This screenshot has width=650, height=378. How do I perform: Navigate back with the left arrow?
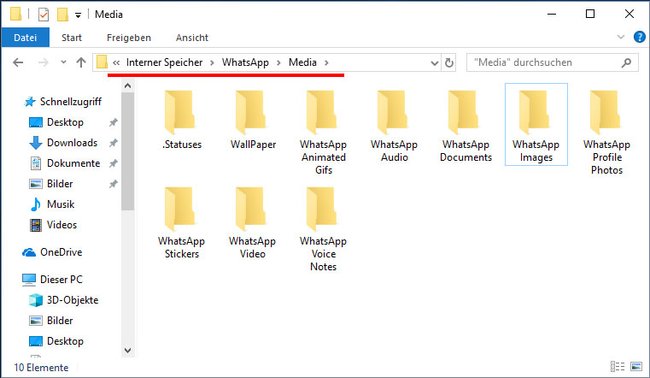(x=18, y=63)
